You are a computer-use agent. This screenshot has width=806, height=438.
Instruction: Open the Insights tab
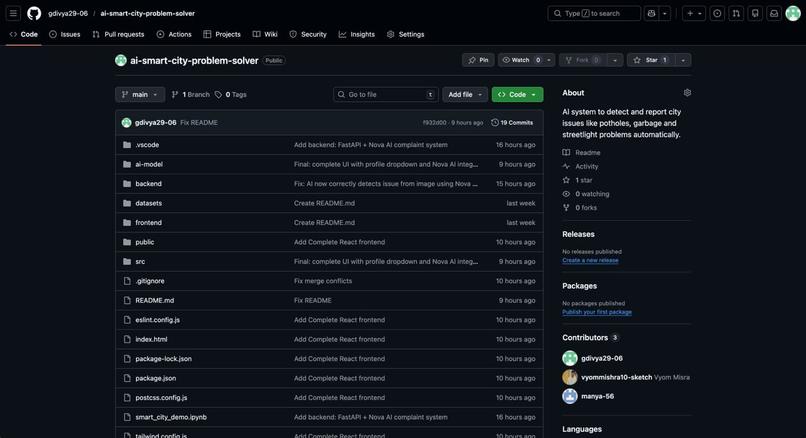click(x=357, y=34)
